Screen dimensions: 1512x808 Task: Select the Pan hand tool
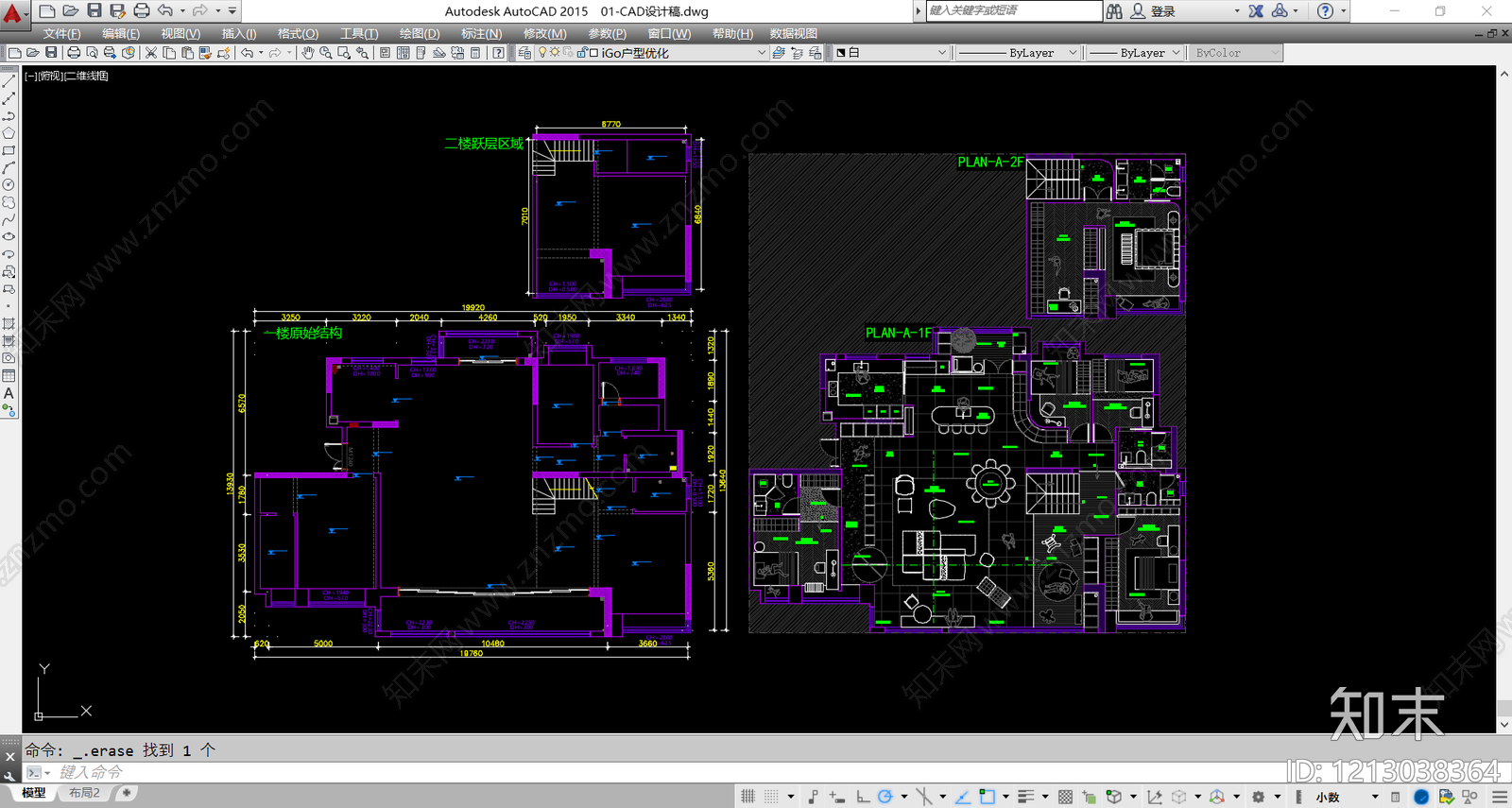tap(308, 53)
